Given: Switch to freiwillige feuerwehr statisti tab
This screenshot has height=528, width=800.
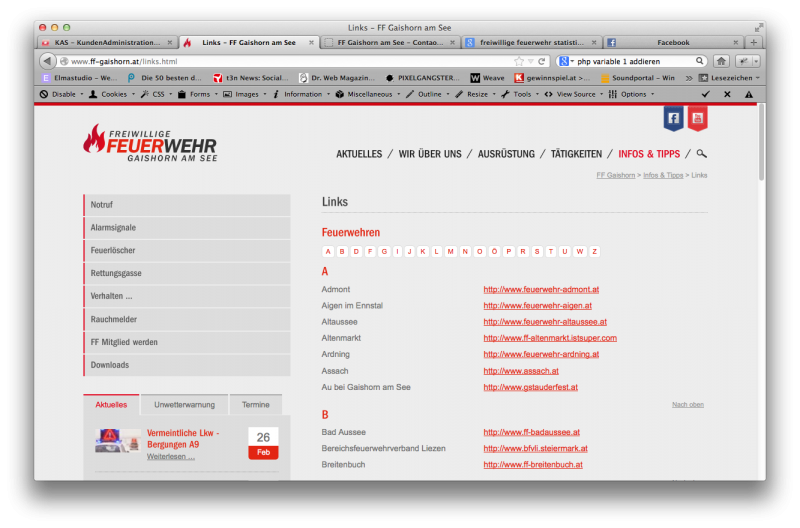Looking at the screenshot, I should [532, 42].
